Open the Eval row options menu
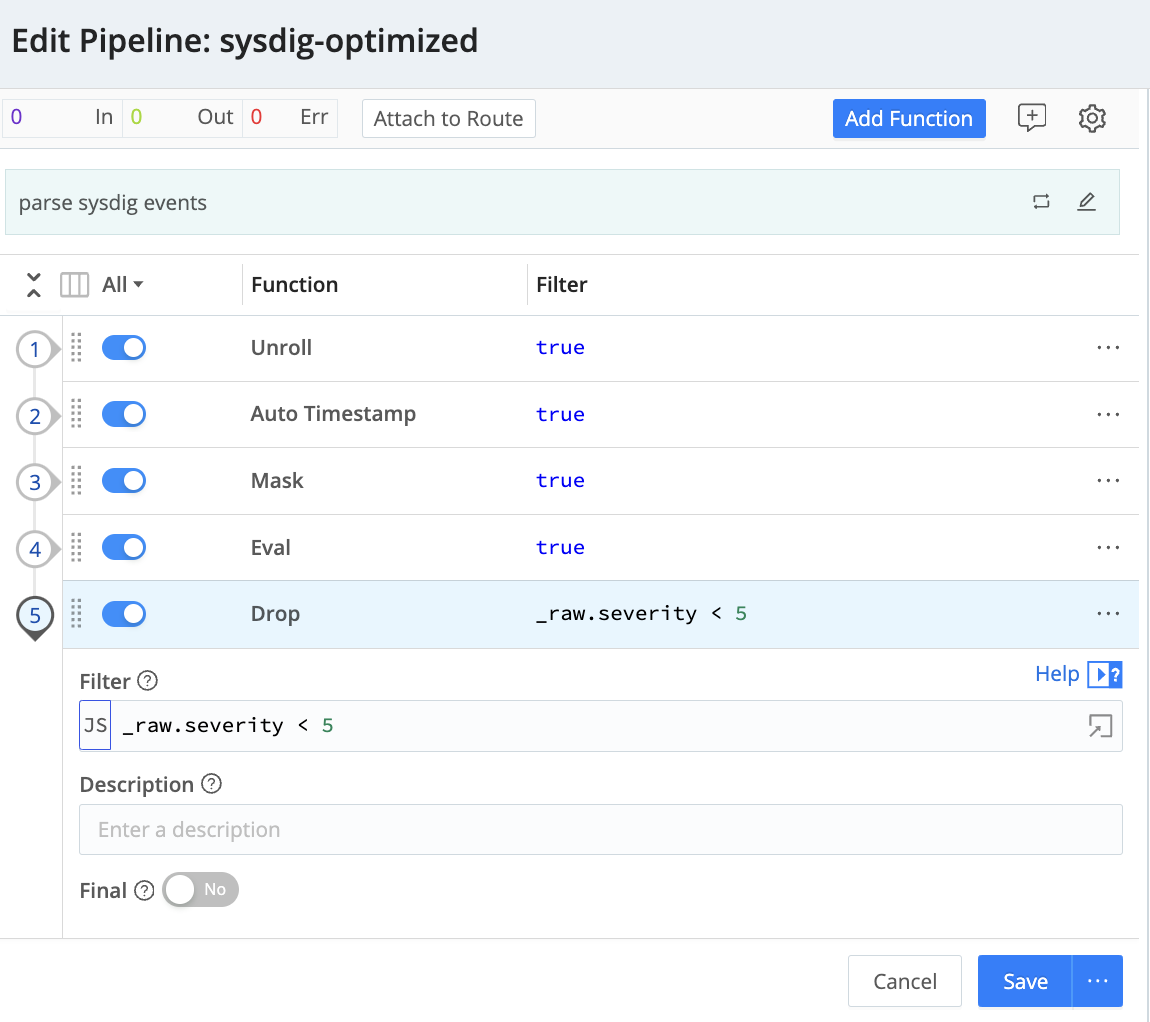The image size is (1150, 1022). [1108, 547]
